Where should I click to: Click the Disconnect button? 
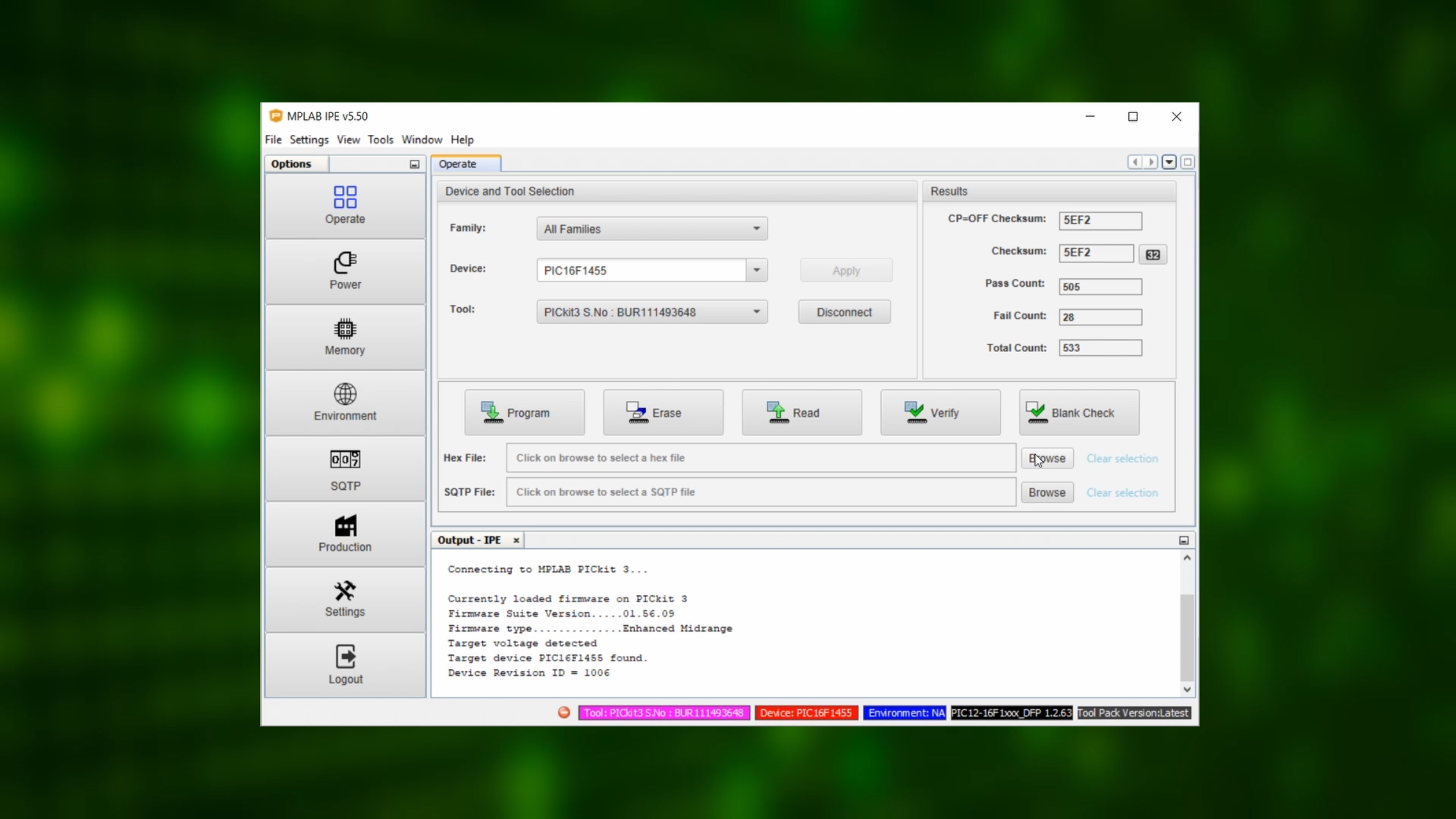pos(843,312)
